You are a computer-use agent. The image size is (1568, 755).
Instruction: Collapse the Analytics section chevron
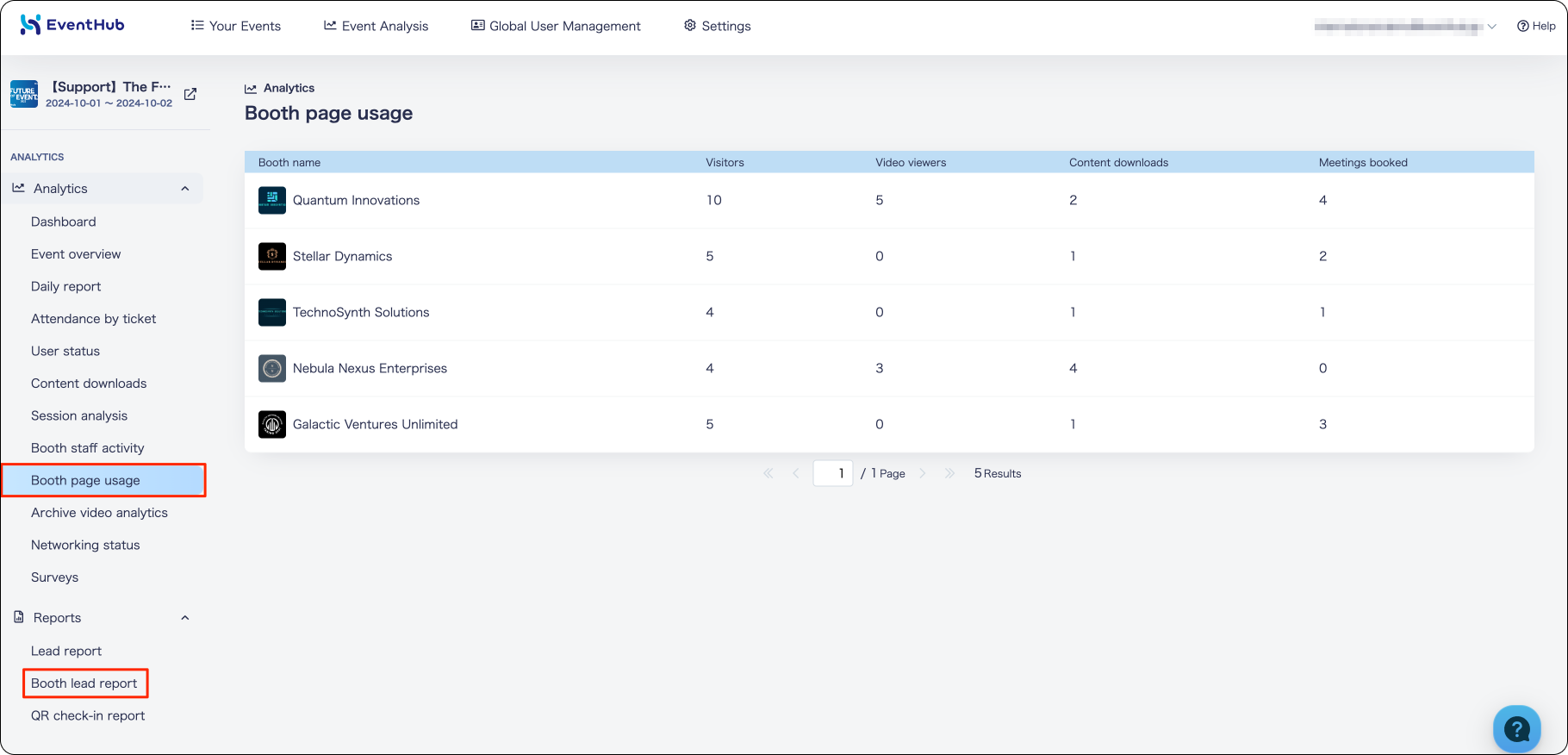[185, 189]
